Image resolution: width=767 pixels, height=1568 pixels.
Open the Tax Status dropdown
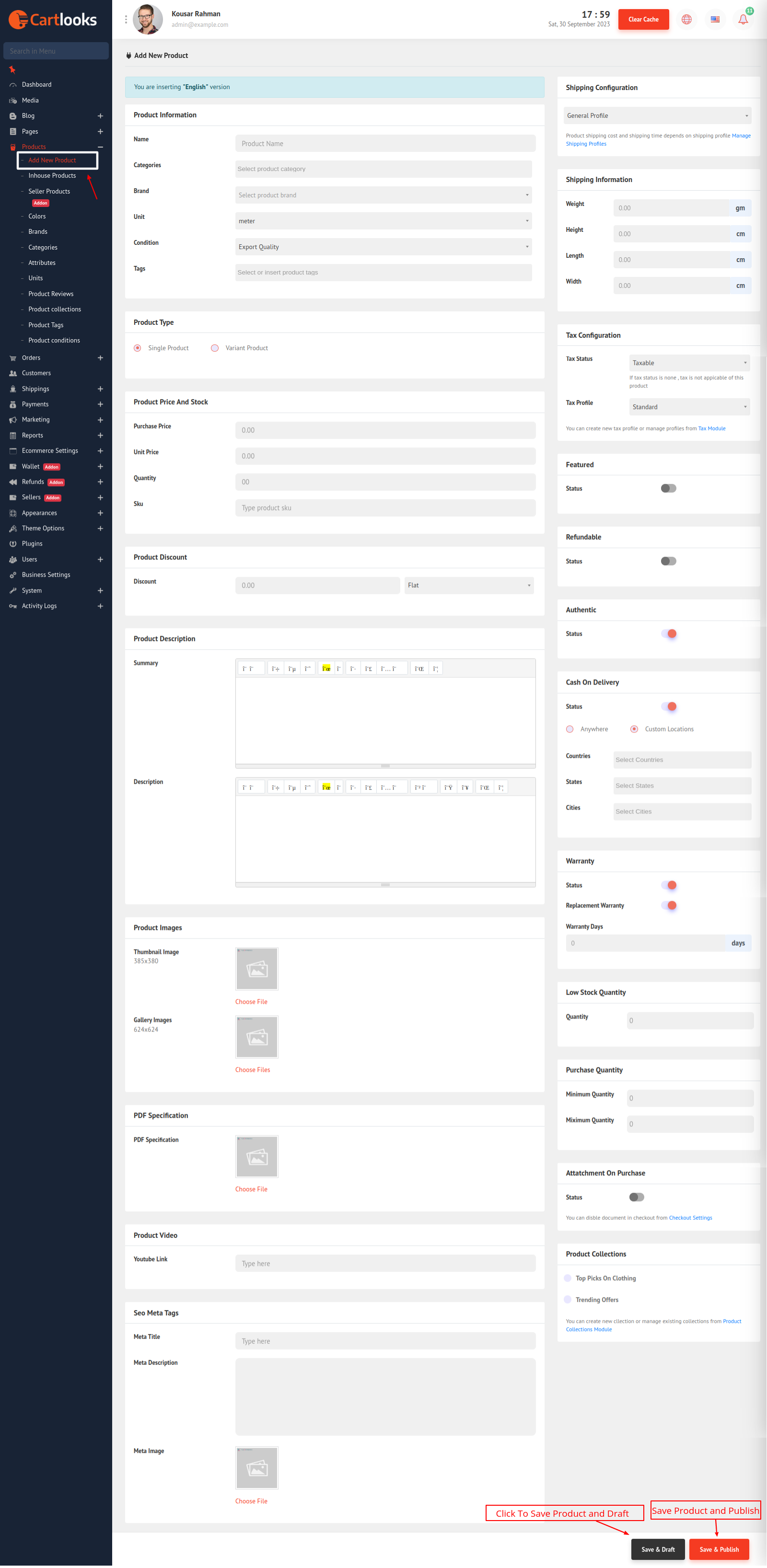point(689,363)
